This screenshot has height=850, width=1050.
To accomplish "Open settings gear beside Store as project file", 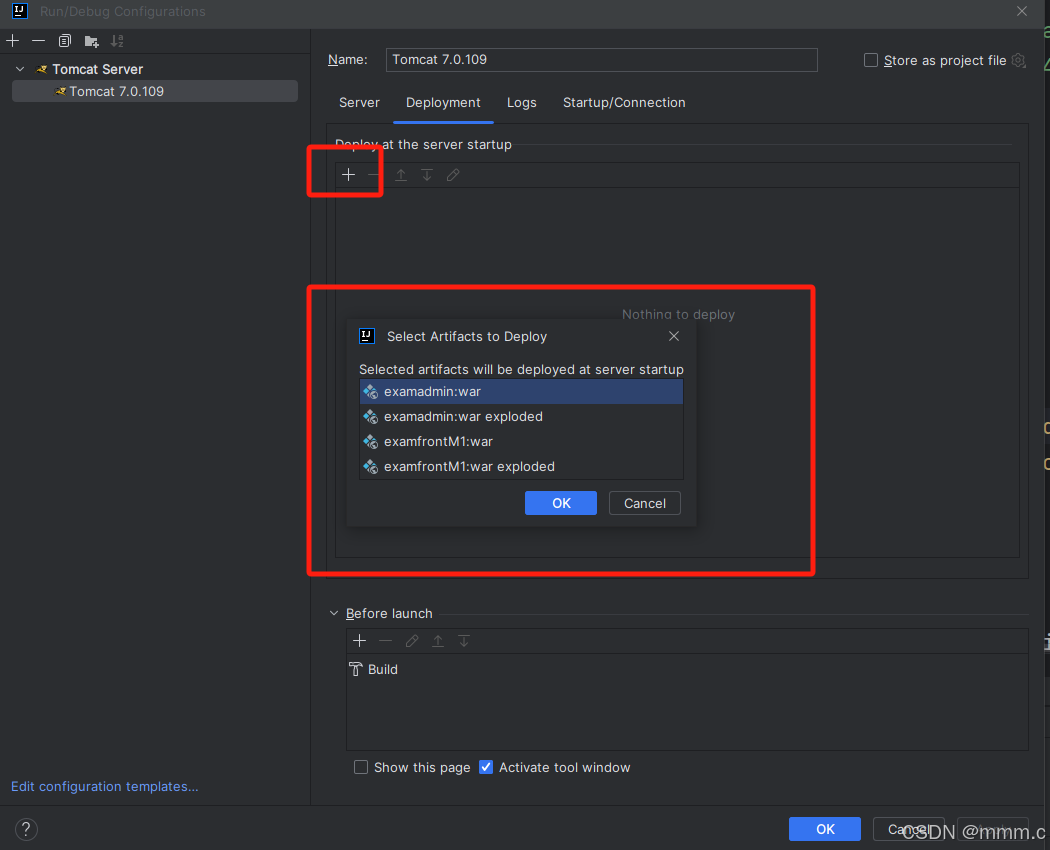I will point(1019,60).
